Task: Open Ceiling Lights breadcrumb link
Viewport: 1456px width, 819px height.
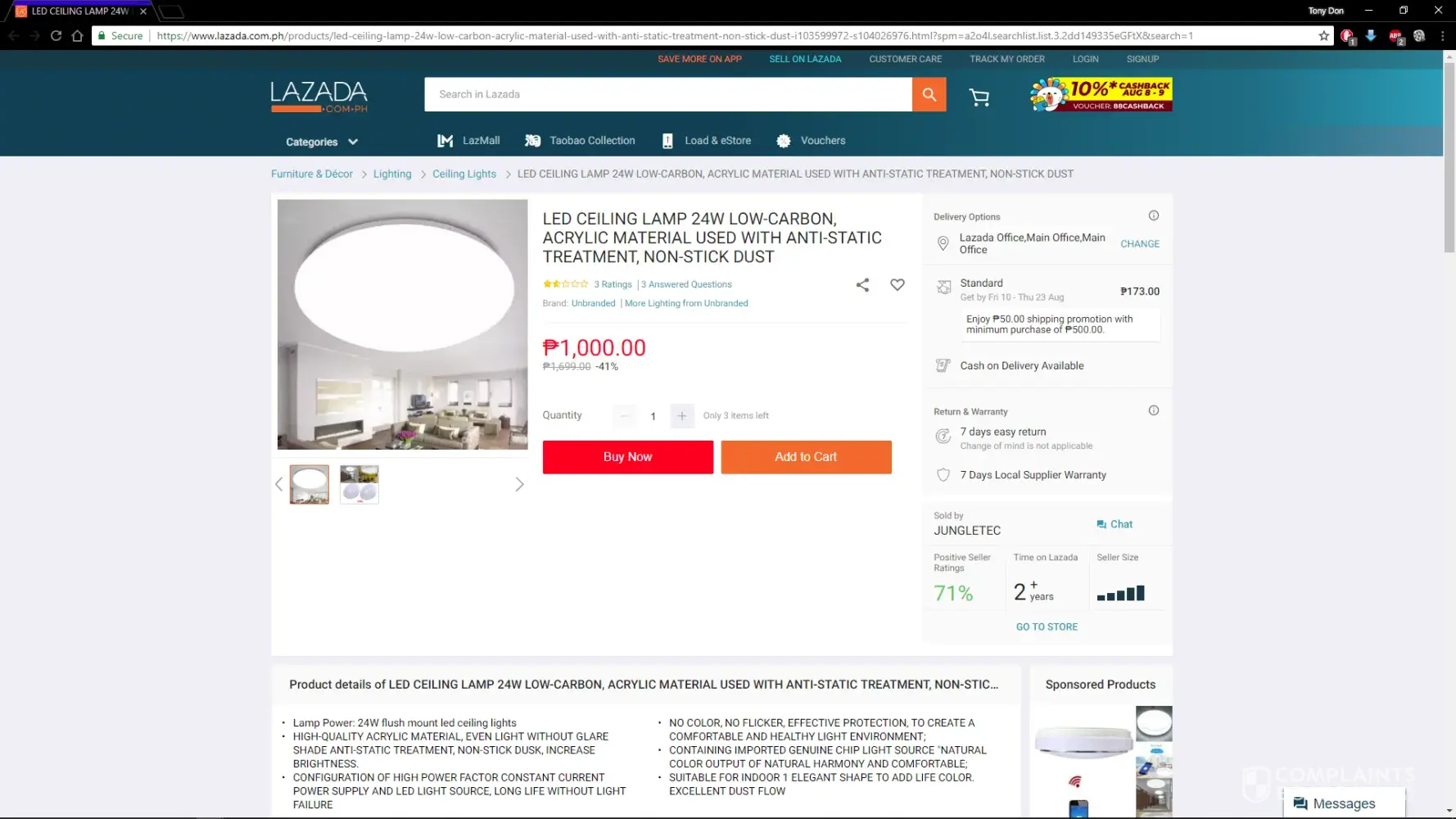Action: [464, 174]
